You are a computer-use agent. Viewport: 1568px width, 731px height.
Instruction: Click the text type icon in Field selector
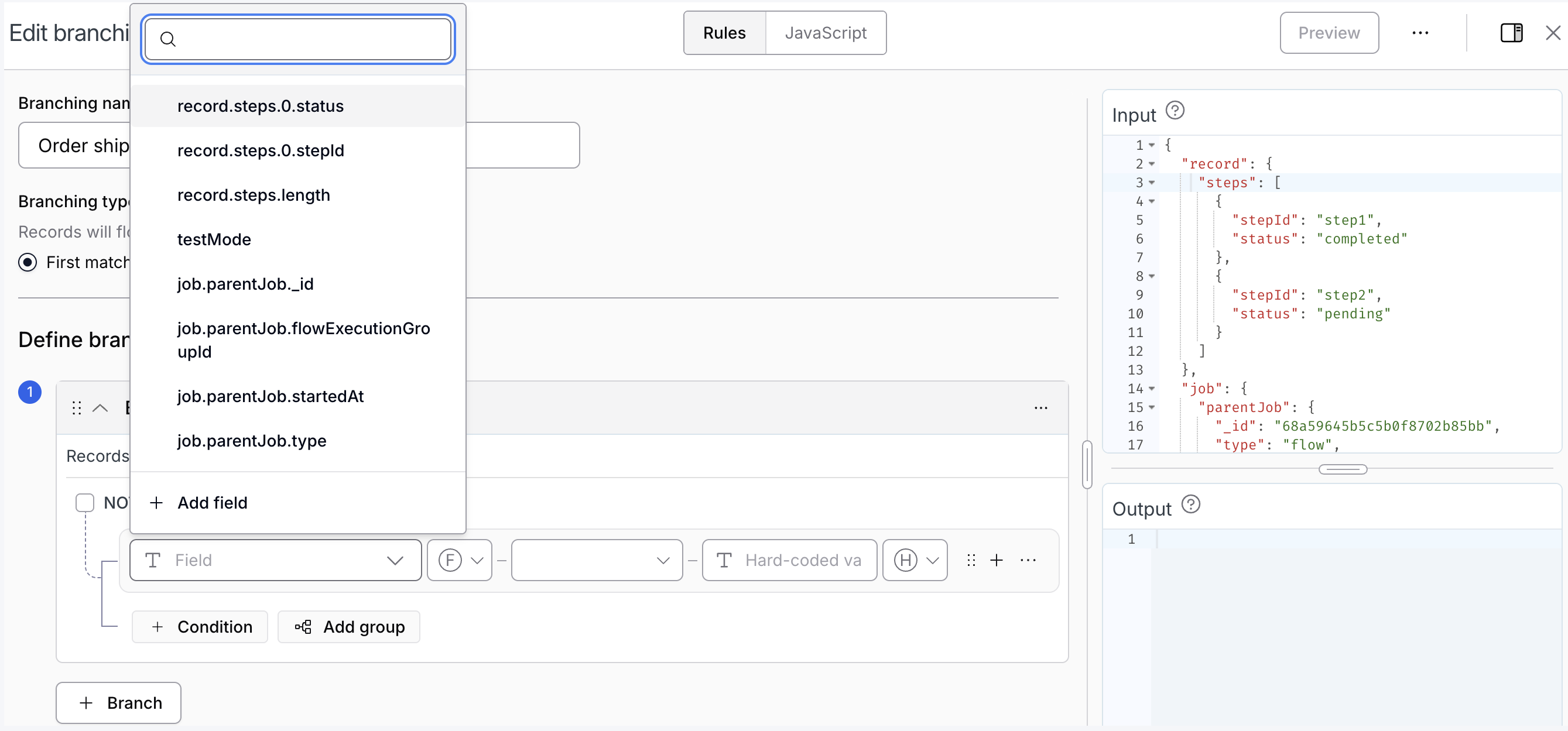[x=153, y=560]
